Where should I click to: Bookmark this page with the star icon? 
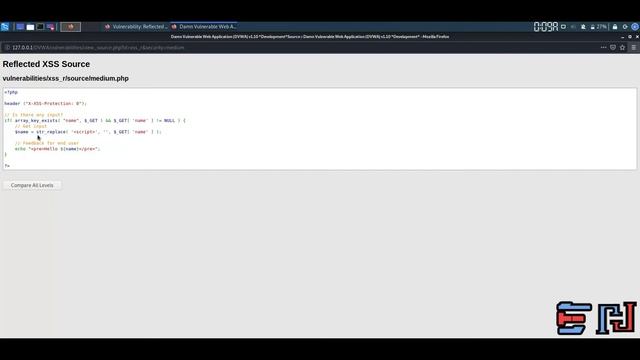click(x=622, y=48)
